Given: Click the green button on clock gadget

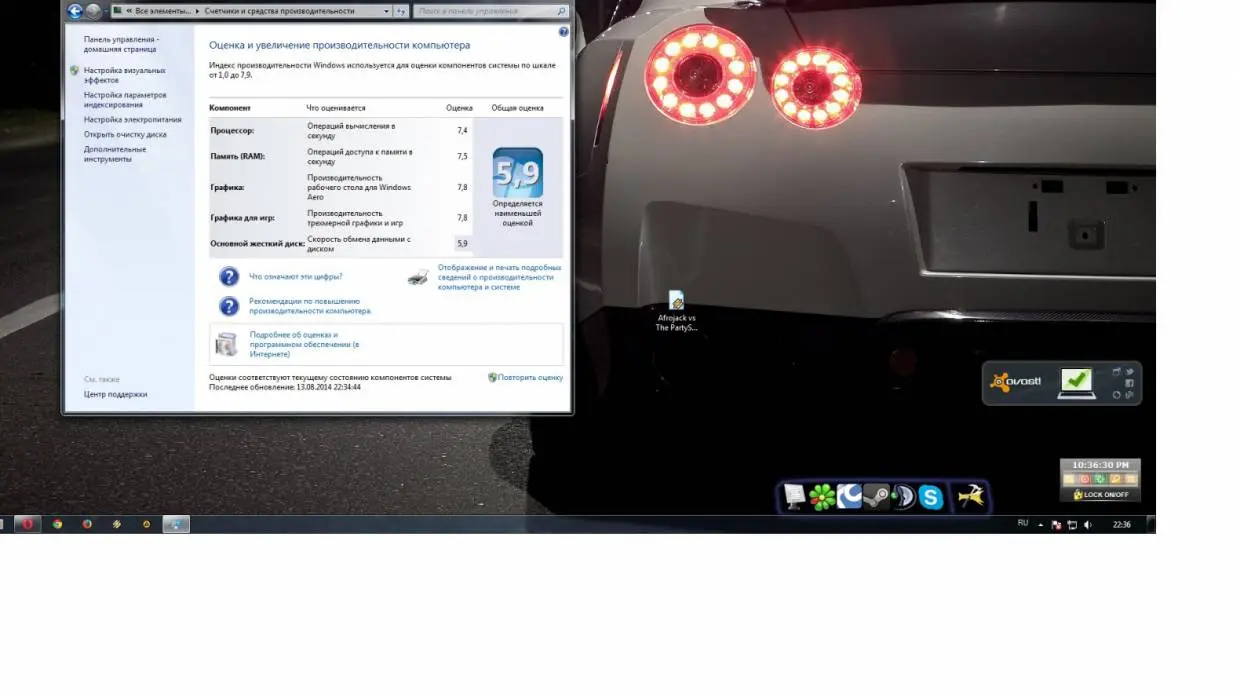Looking at the screenshot, I should (x=1100, y=479).
